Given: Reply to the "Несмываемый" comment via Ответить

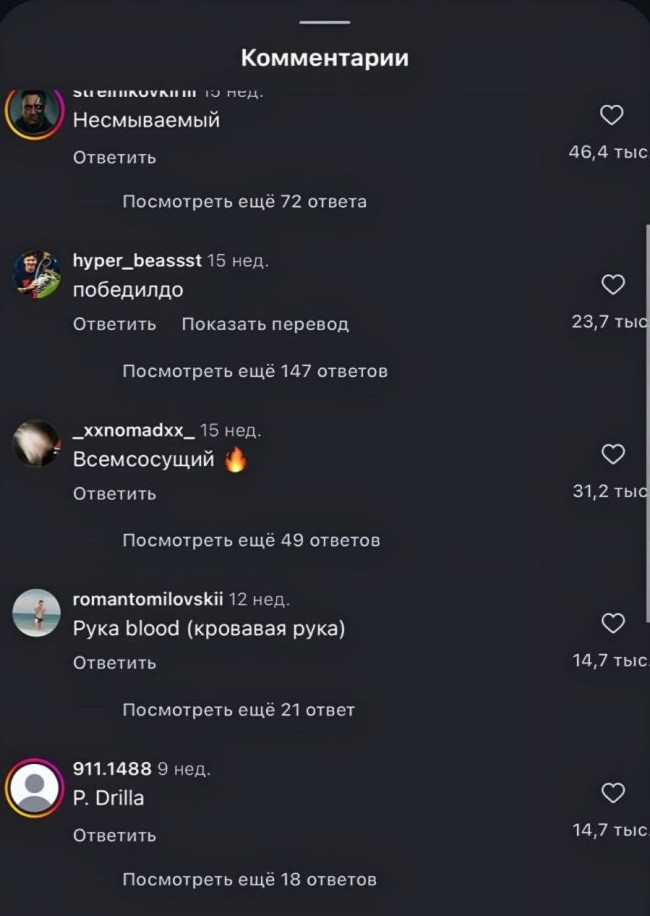Looking at the screenshot, I should (x=114, y=158).
